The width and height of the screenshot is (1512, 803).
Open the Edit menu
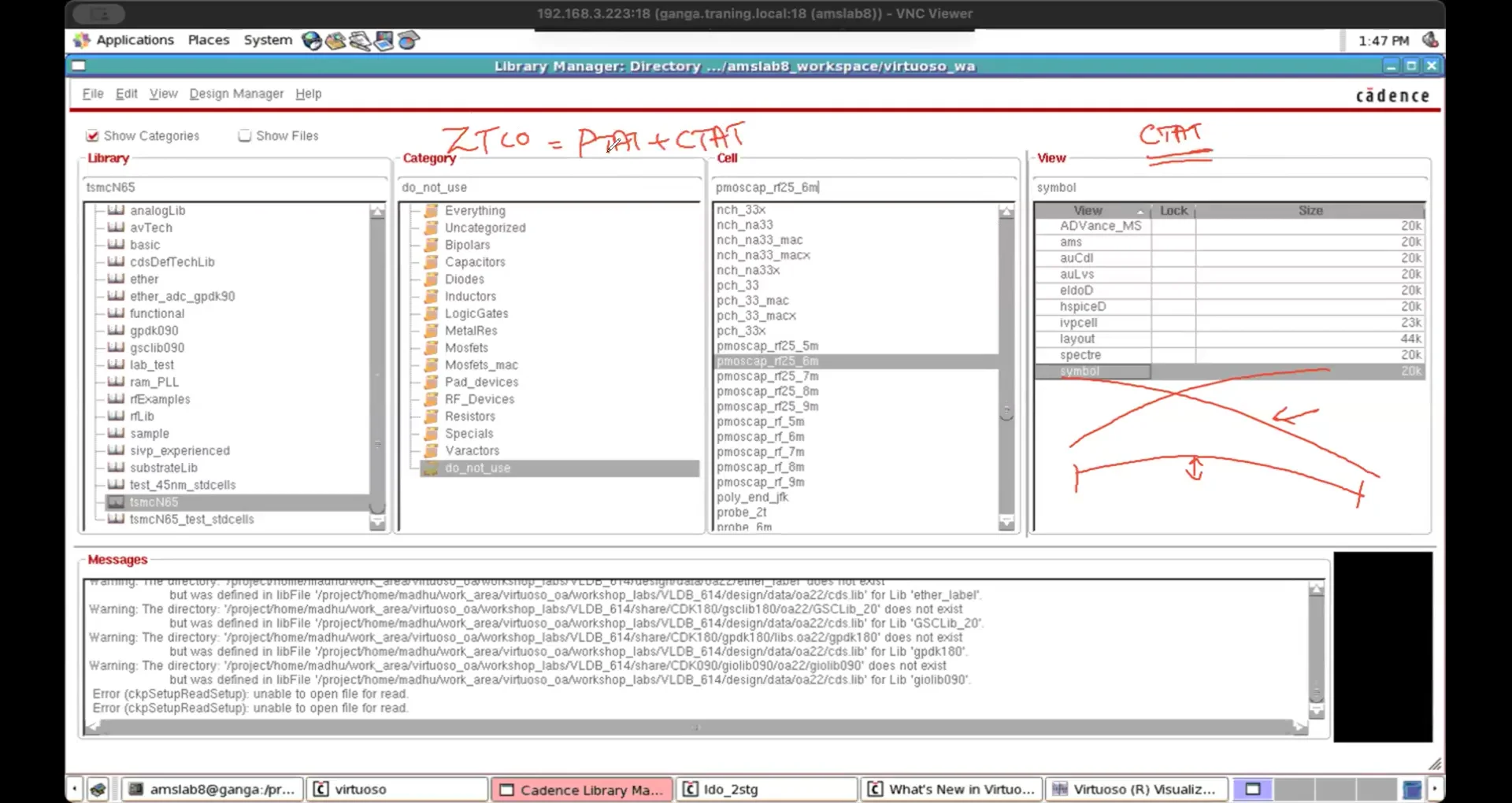tap(127, 94)
